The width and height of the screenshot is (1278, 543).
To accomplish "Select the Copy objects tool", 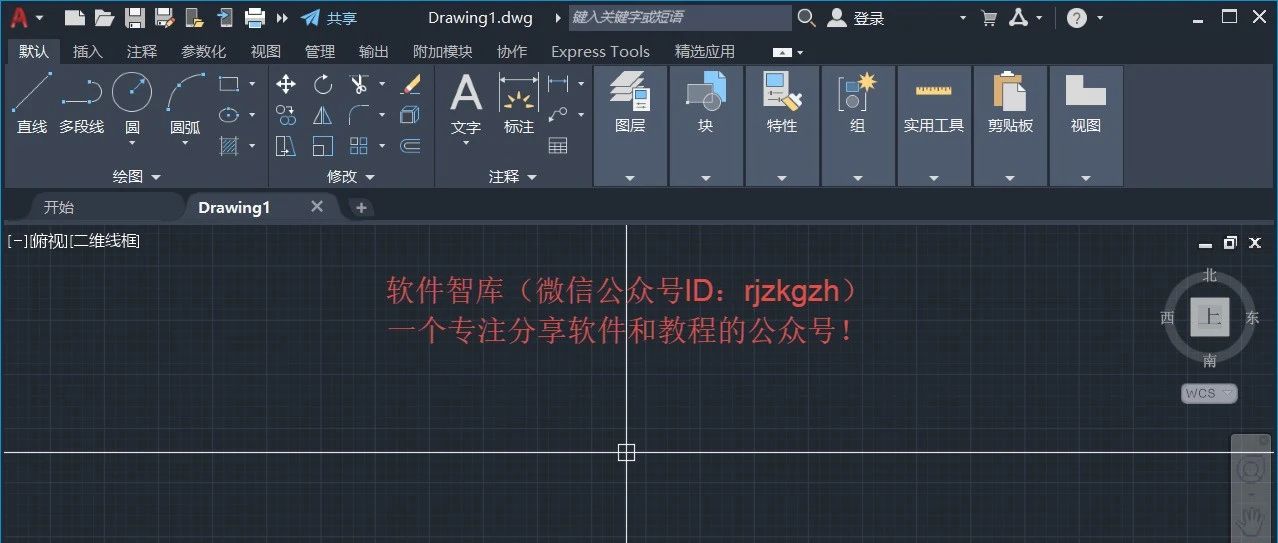I will pyautogui.click(x=286, y=115).
